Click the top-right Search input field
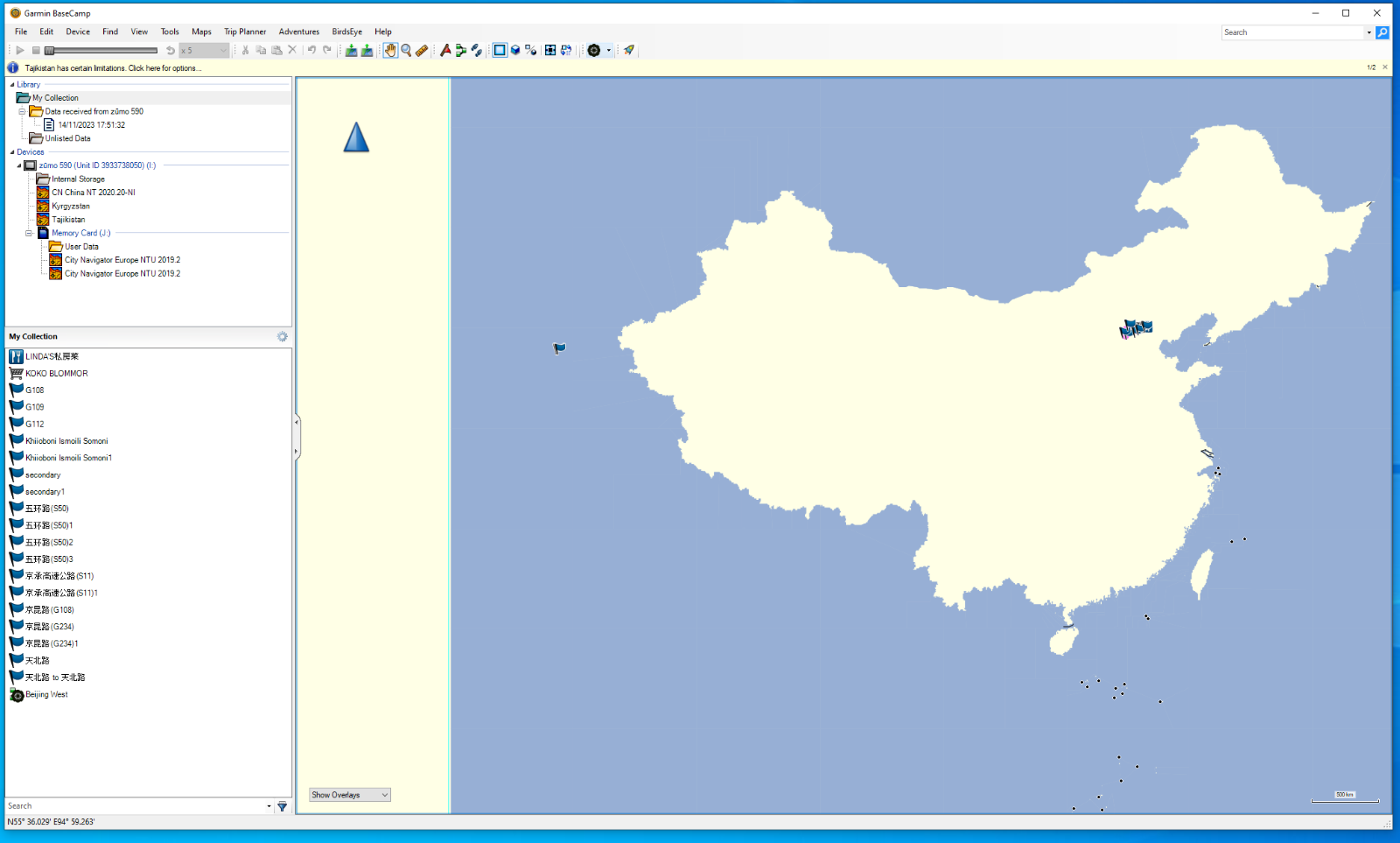The width and height of the screenshot is (1400, 843). 1293,32
